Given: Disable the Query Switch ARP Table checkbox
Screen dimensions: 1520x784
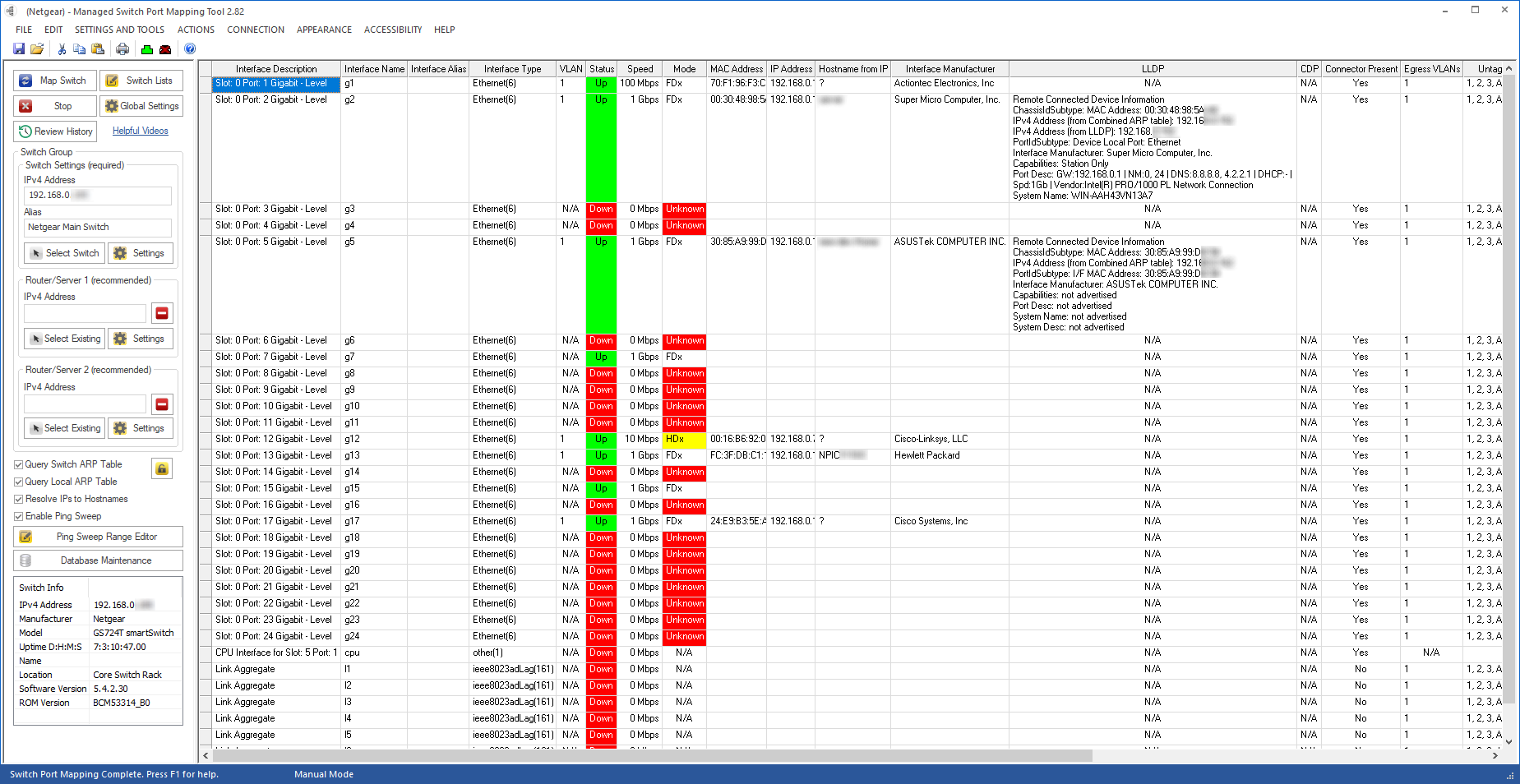Looking at the screenshot, I should 18,463.
